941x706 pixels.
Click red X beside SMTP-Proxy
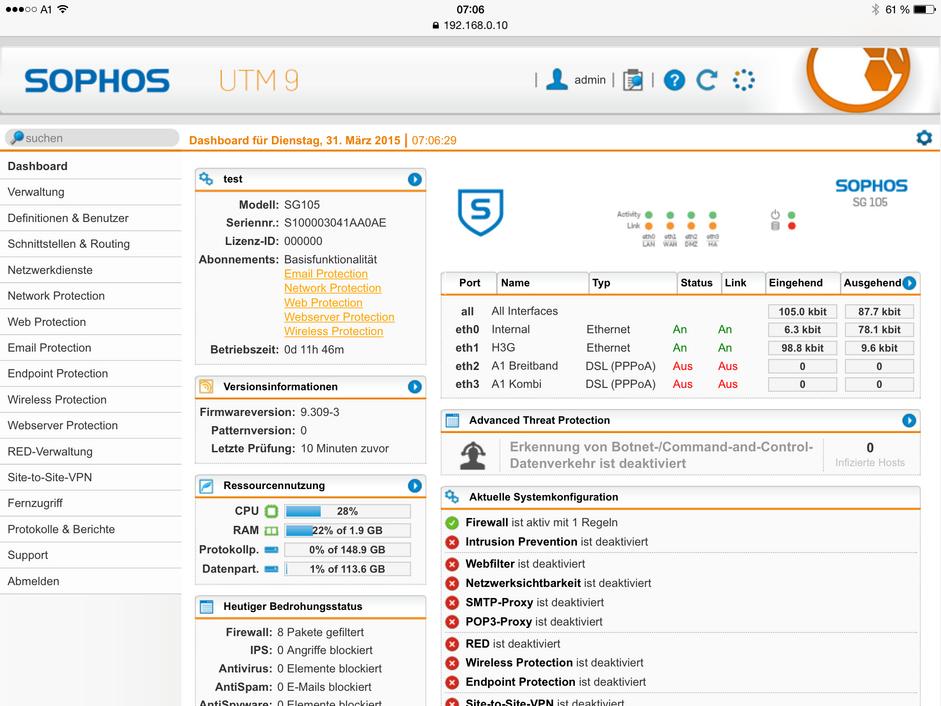pos(452,603)
